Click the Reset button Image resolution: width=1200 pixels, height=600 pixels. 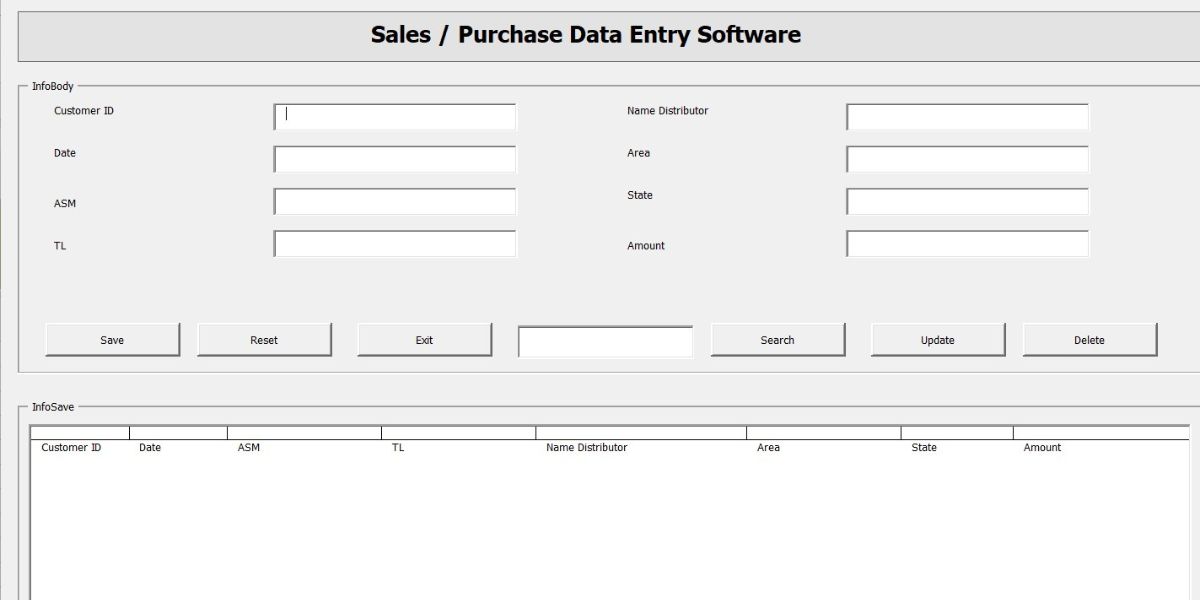[265, 340]
